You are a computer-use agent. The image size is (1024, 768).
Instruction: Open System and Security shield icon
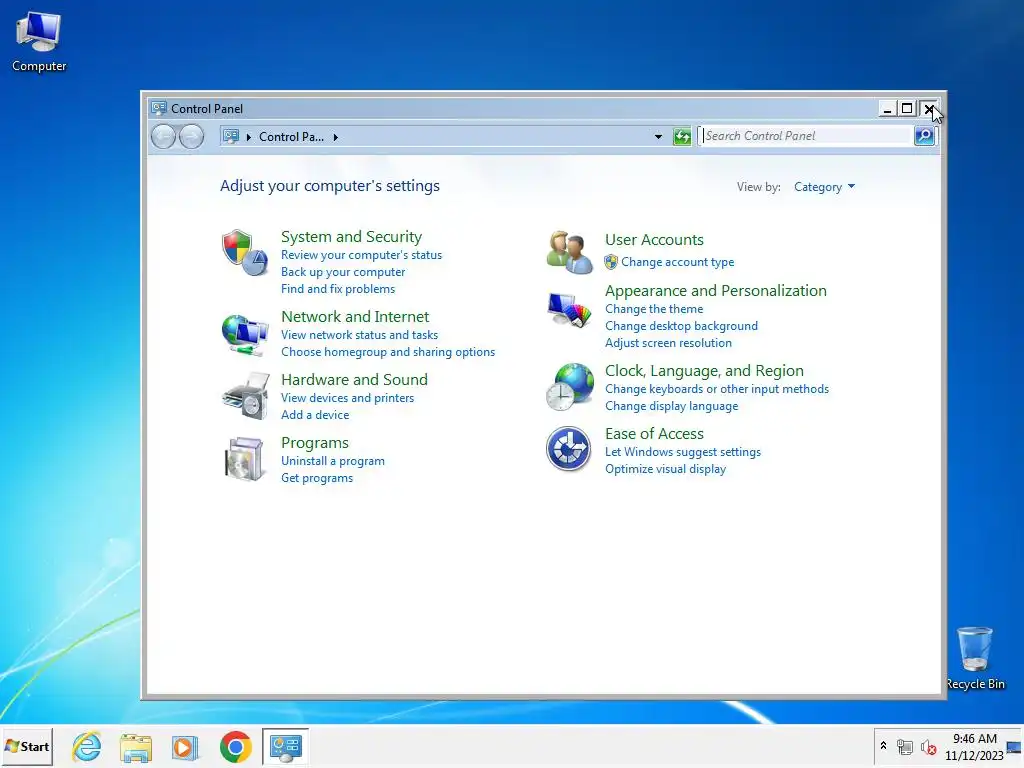tap(245, 253)
